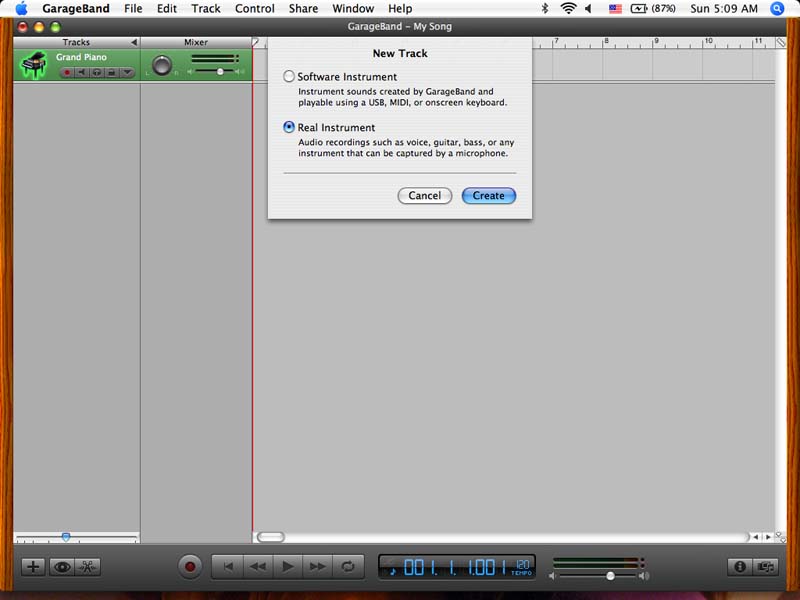The width and height of the screenshot is (800, 600).
Task: Click the Rewind transport button
Action: click(258, 567)
